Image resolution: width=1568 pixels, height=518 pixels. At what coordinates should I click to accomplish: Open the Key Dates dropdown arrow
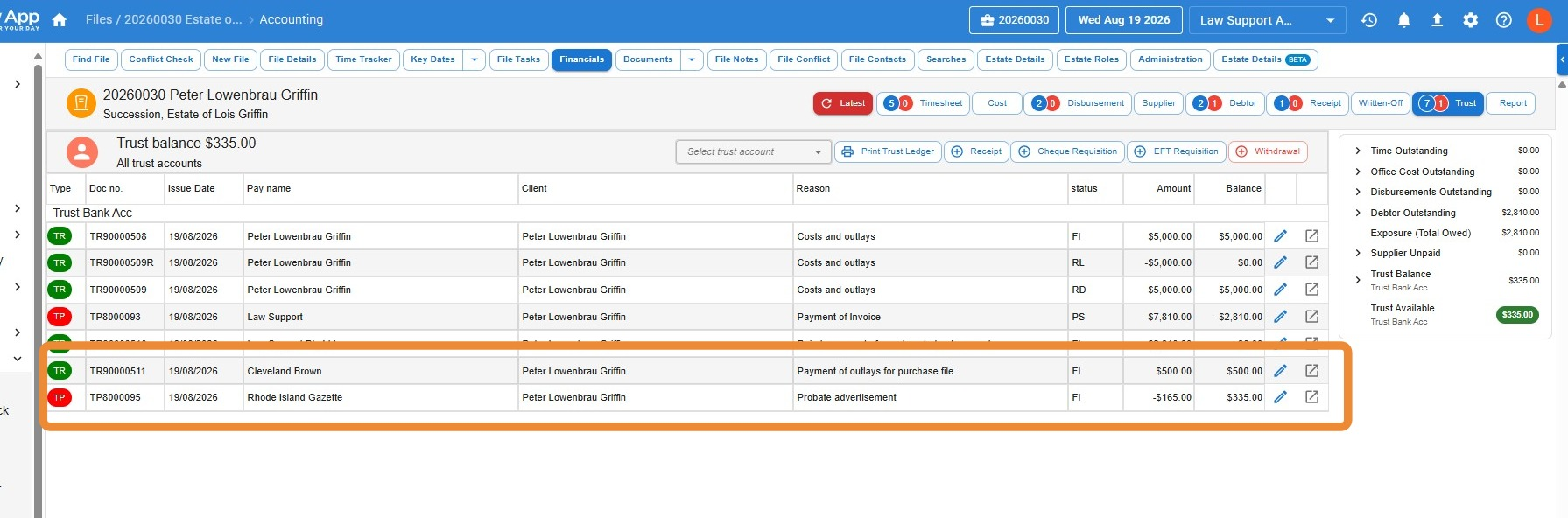[474, 59]
